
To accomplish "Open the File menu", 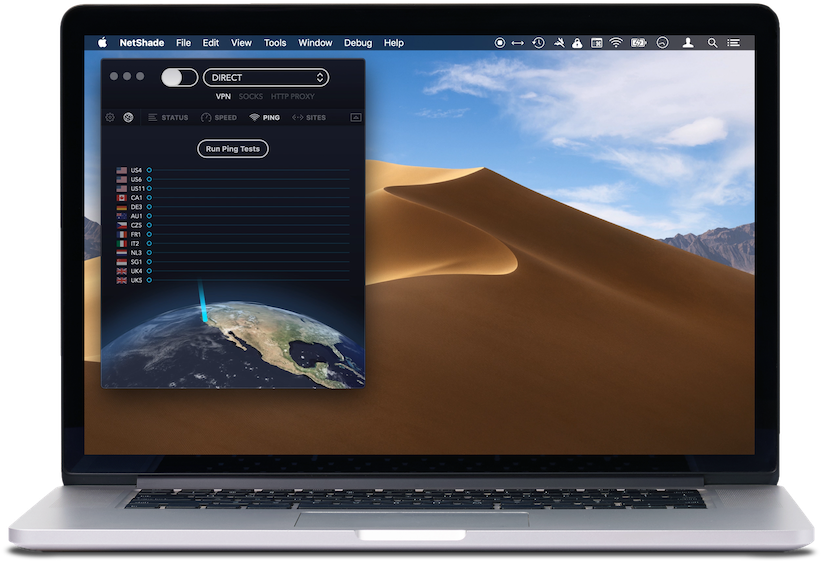I will pyautogui.click(x=183, y=43).
